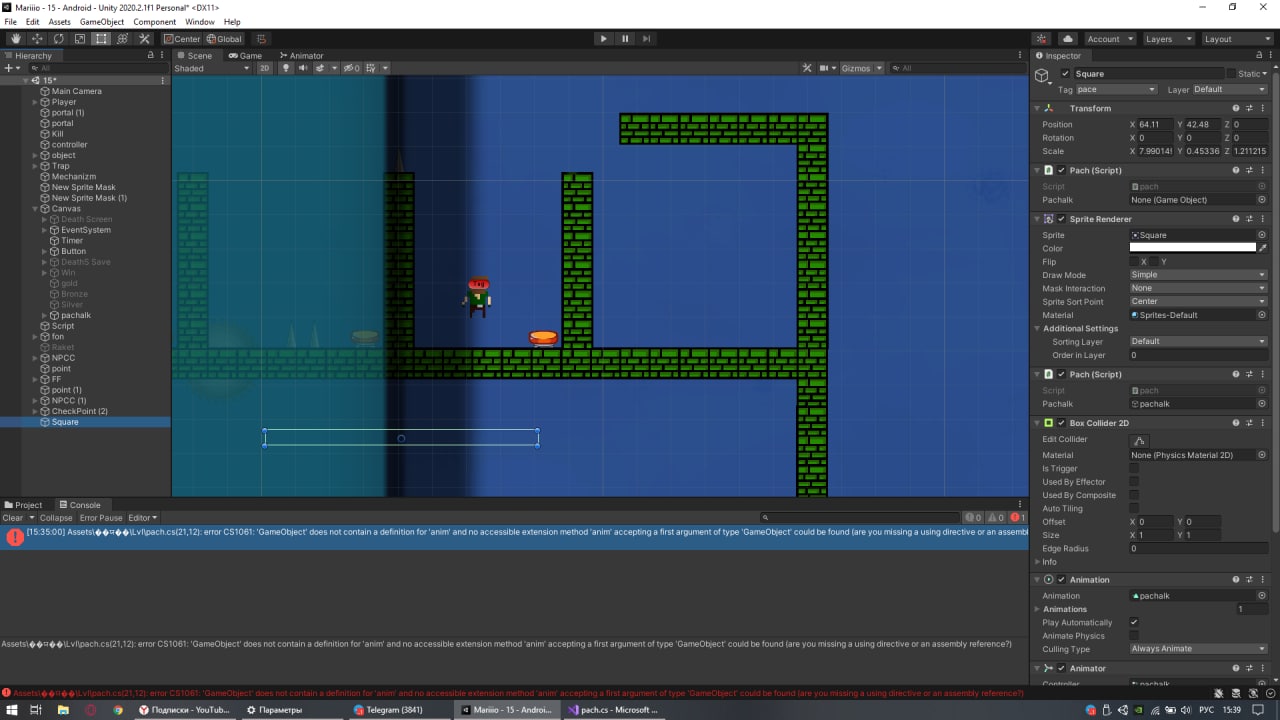This screenshot has height=720, width=1280.
Task: Select the Hand tool in the toolbar
Action: coord(15,39)
